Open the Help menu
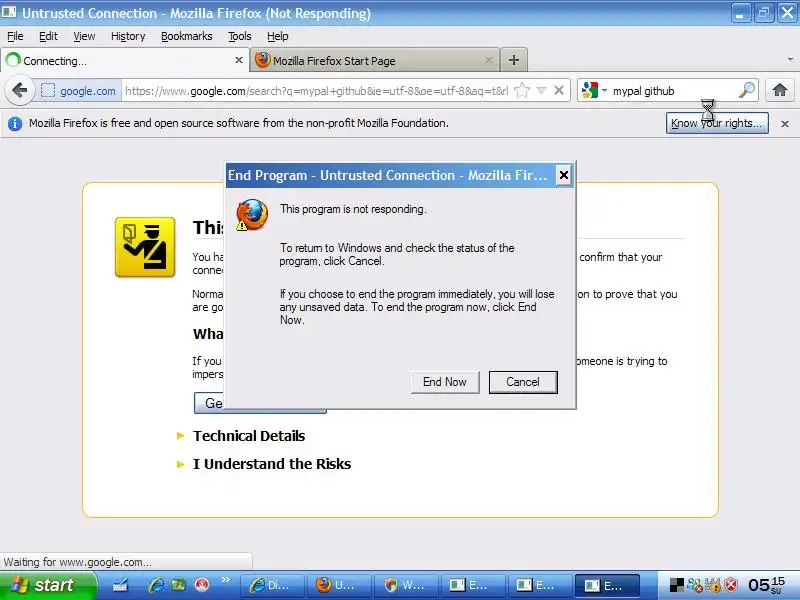Viewport: 800px width, 600px height. [x=278, y=36]
